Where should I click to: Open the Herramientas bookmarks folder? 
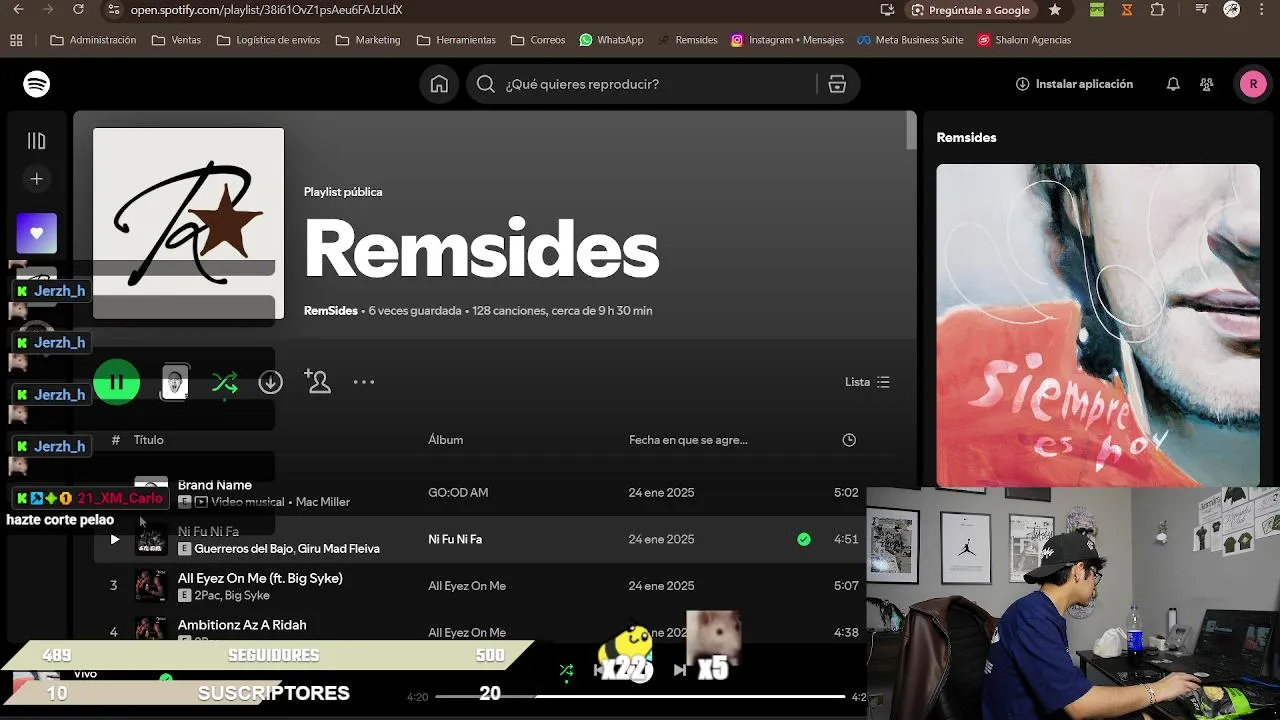pyautogui.click(x=456, y=40)
